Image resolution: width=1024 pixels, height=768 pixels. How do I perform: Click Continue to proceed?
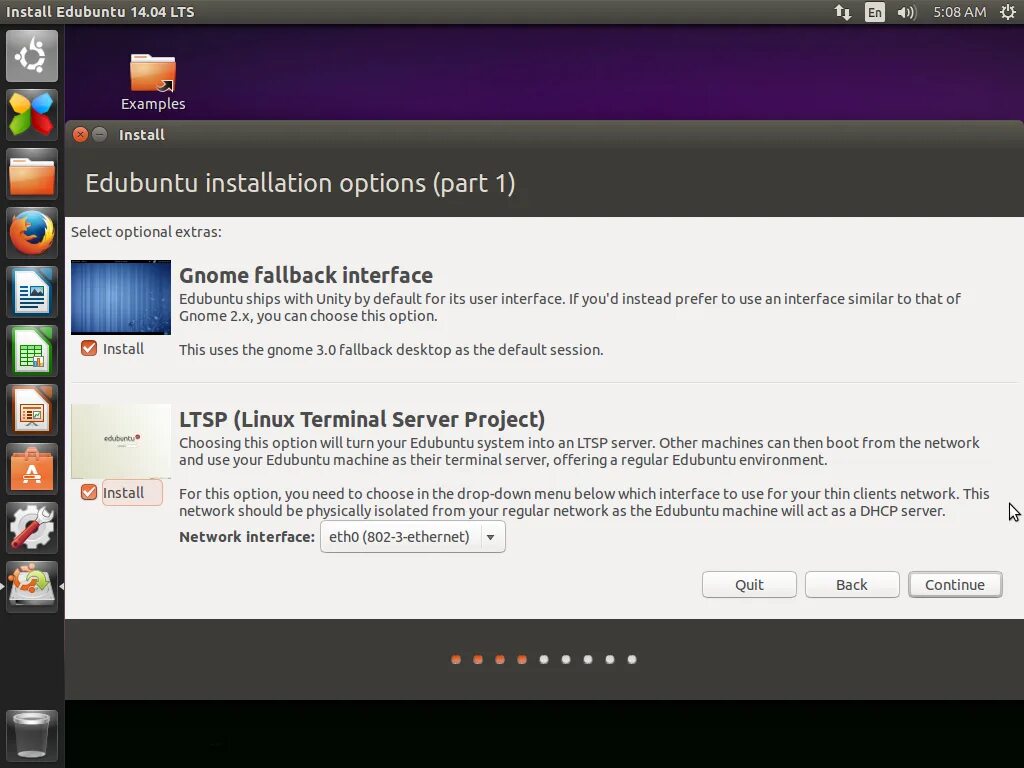point(955,584)
